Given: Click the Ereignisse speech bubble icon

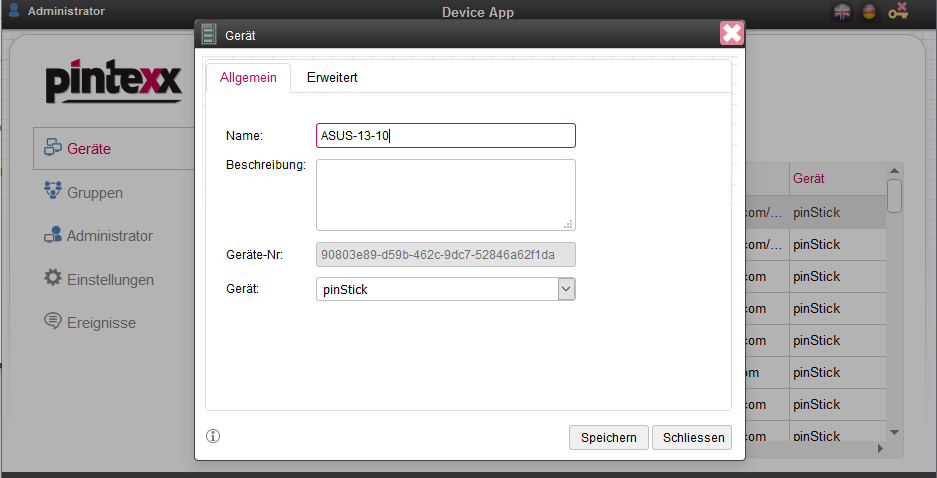Looking at the screenshot, I should click(53, 321).
